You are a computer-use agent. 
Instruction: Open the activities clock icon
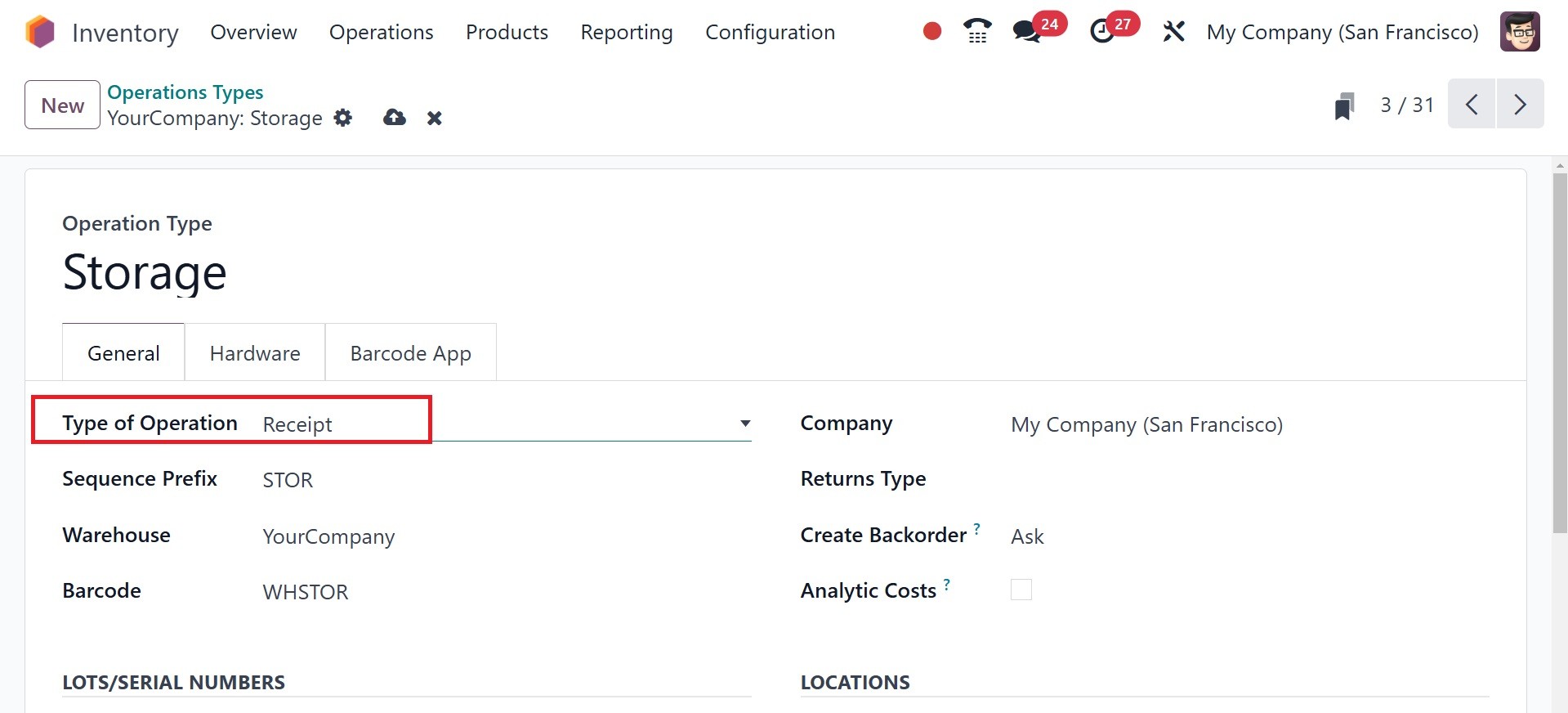(x=1102, y=32)
